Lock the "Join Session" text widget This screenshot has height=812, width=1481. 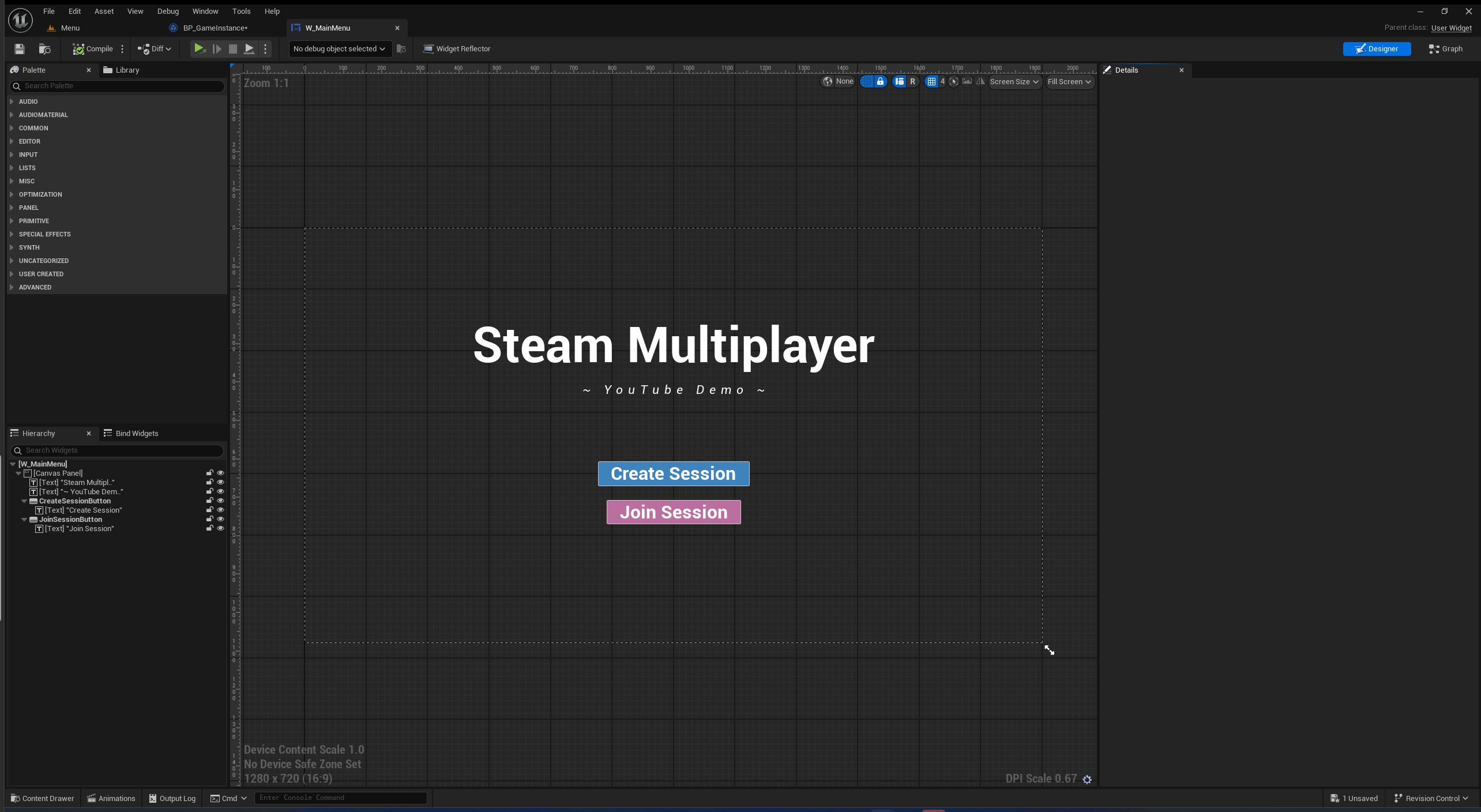[x=209, y=528]
